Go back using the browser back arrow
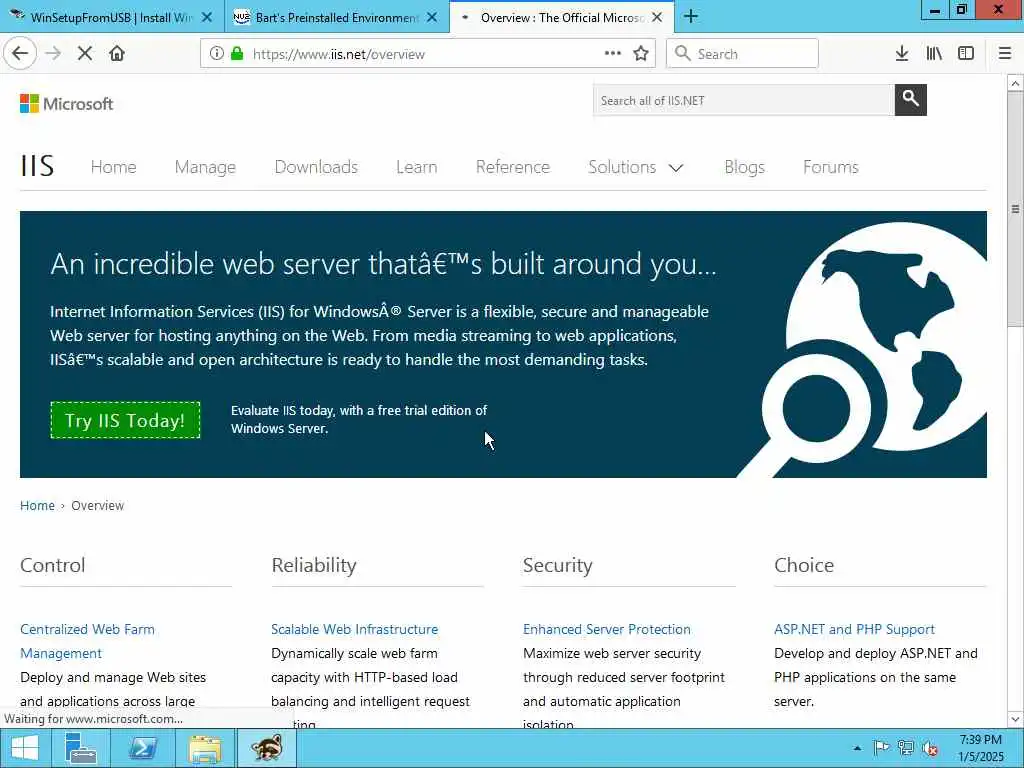 point(20,54)
